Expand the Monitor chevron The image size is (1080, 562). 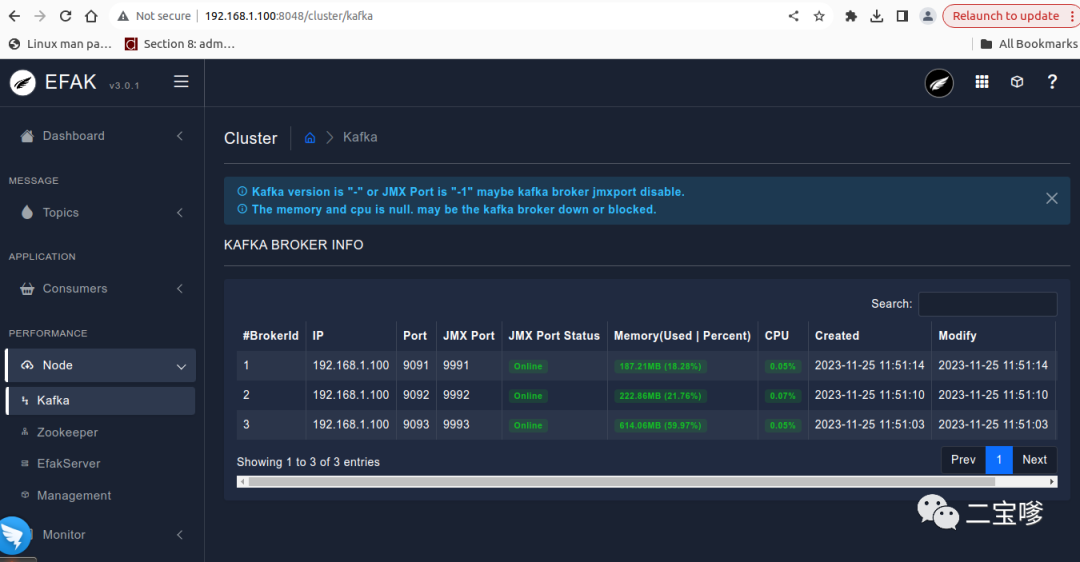180,534
